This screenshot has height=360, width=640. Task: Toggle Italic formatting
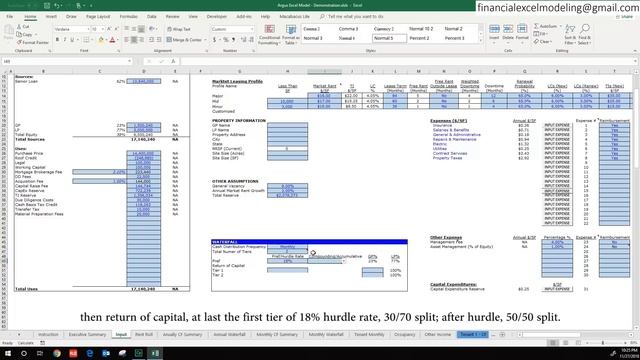click(64, 40)
